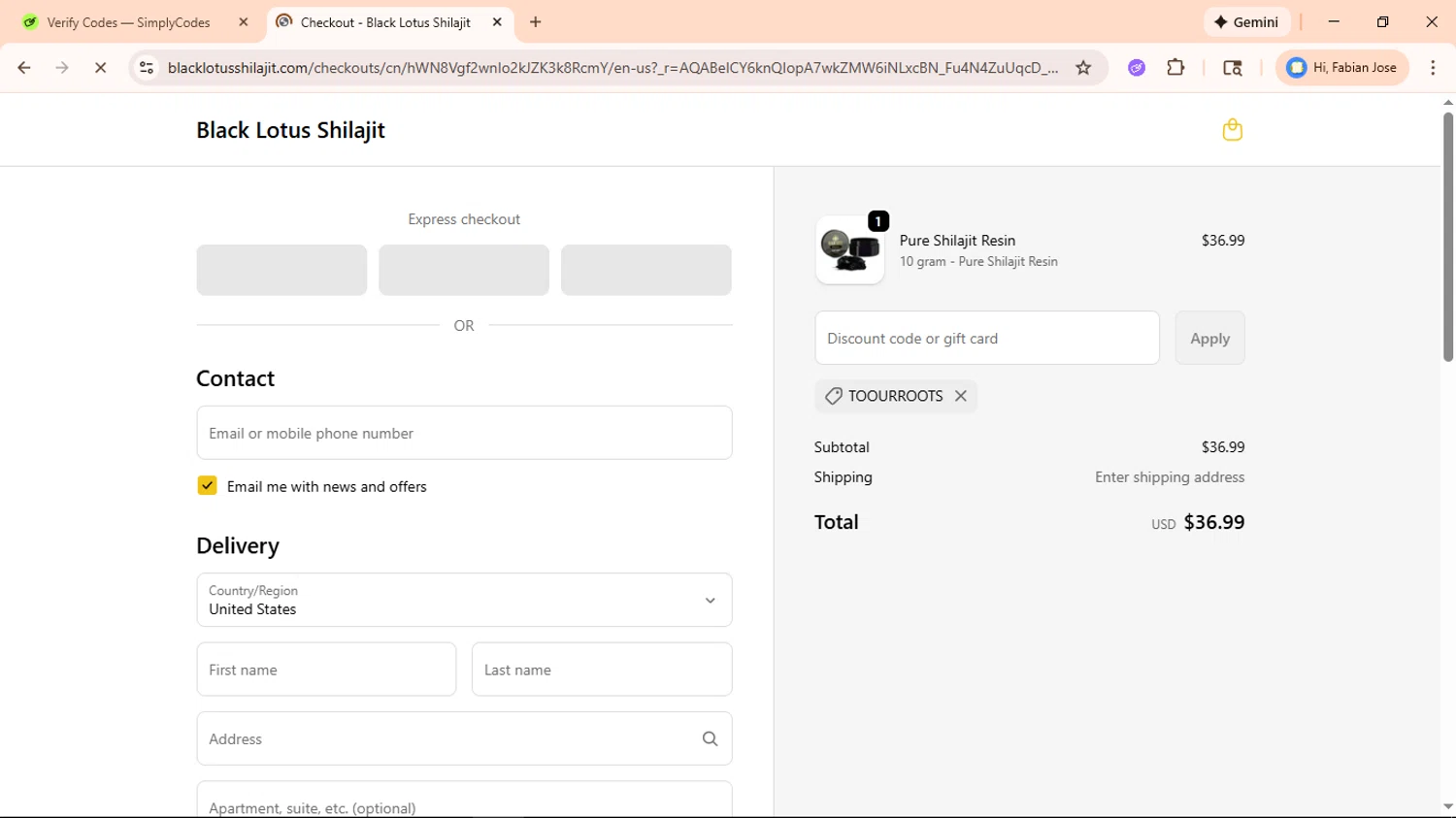Click the Subtotal label

point(842,447)
